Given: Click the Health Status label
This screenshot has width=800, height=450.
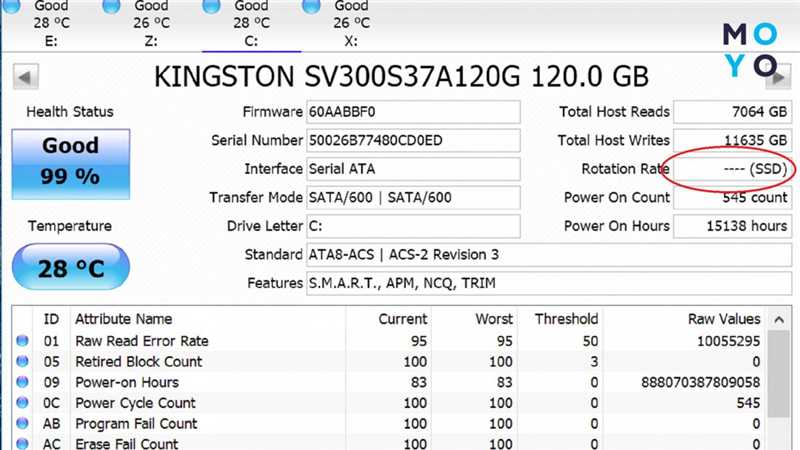Looking at the screenshot, I should pos(70,112).
